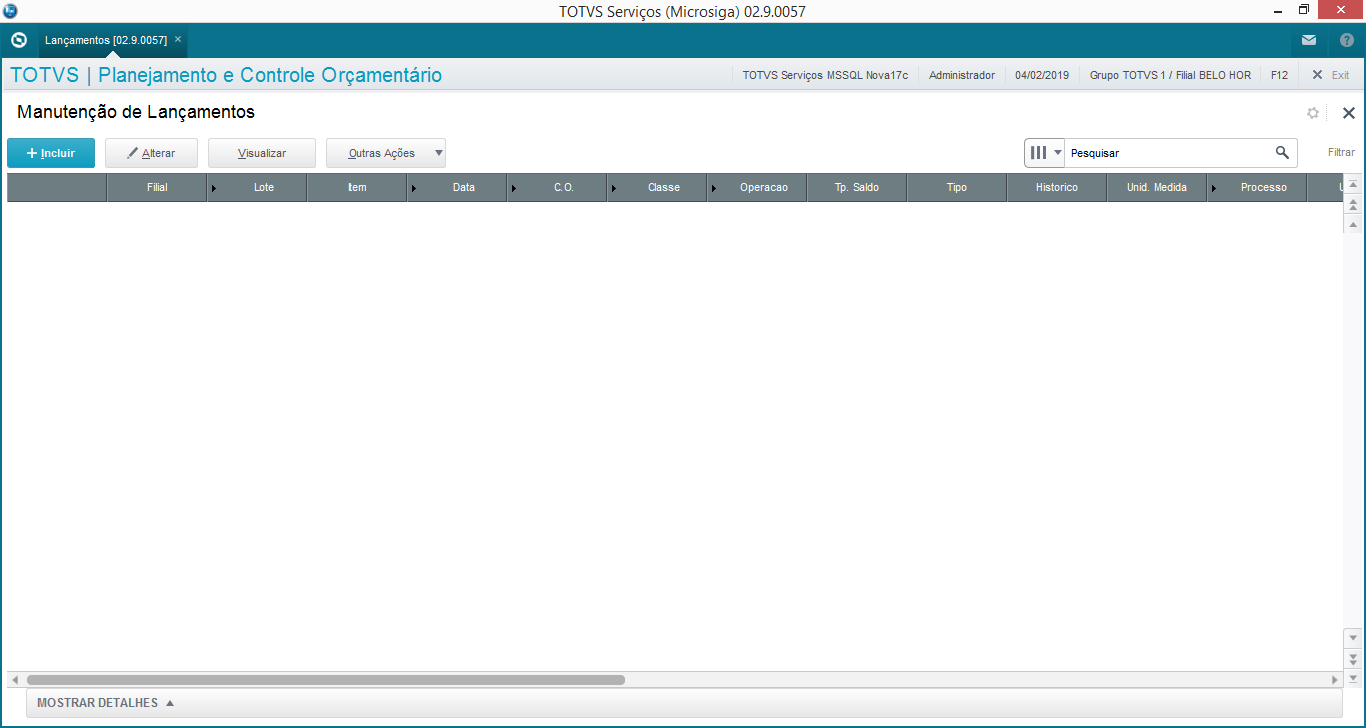Click the horizontal scrollbar thumb
This screenshot has height=728, width=1366.
tap(326, 680)
